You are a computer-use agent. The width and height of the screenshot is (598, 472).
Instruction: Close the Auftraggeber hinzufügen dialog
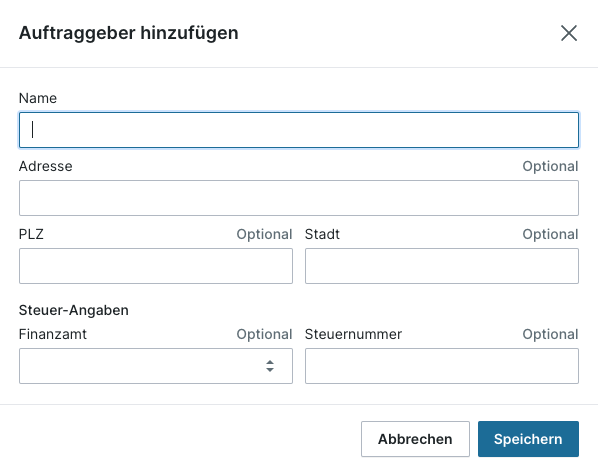click(569, 33)
